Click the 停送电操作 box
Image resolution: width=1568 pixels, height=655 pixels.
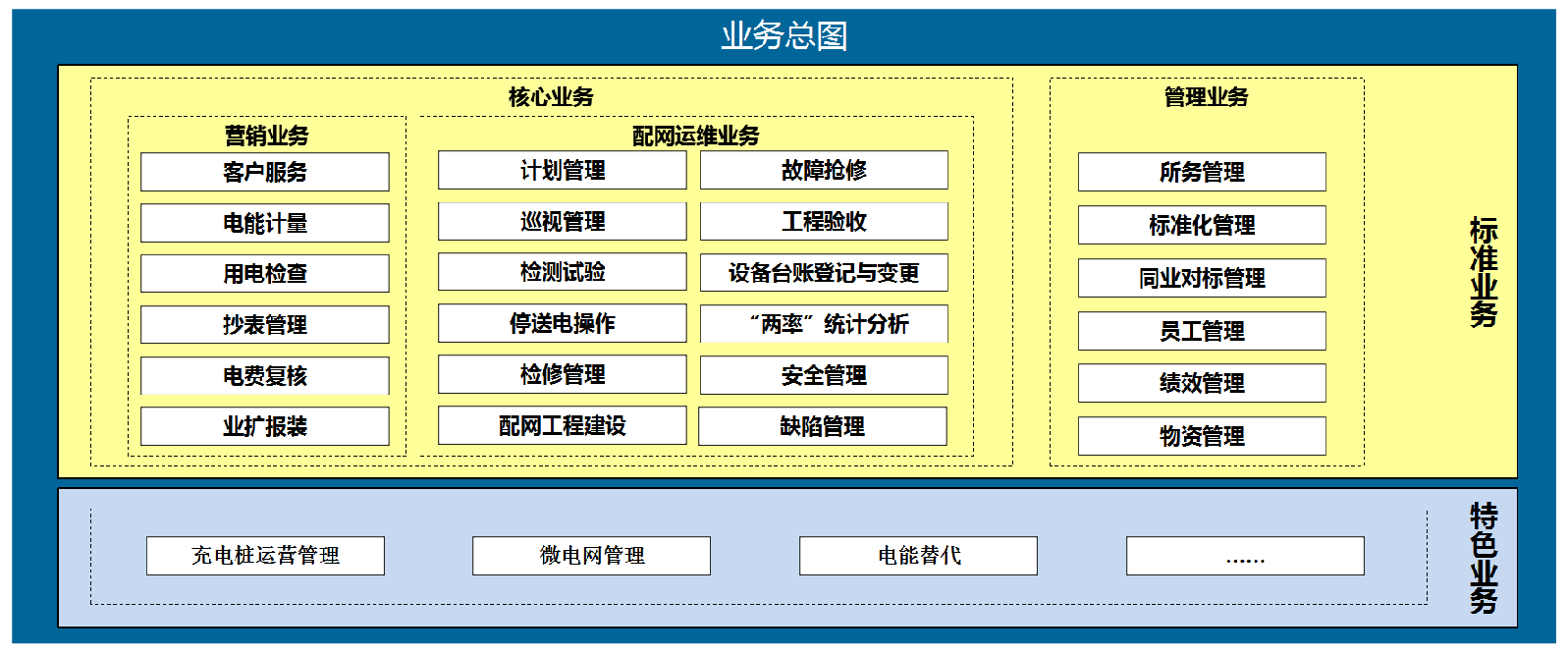[x=562, y=323]
